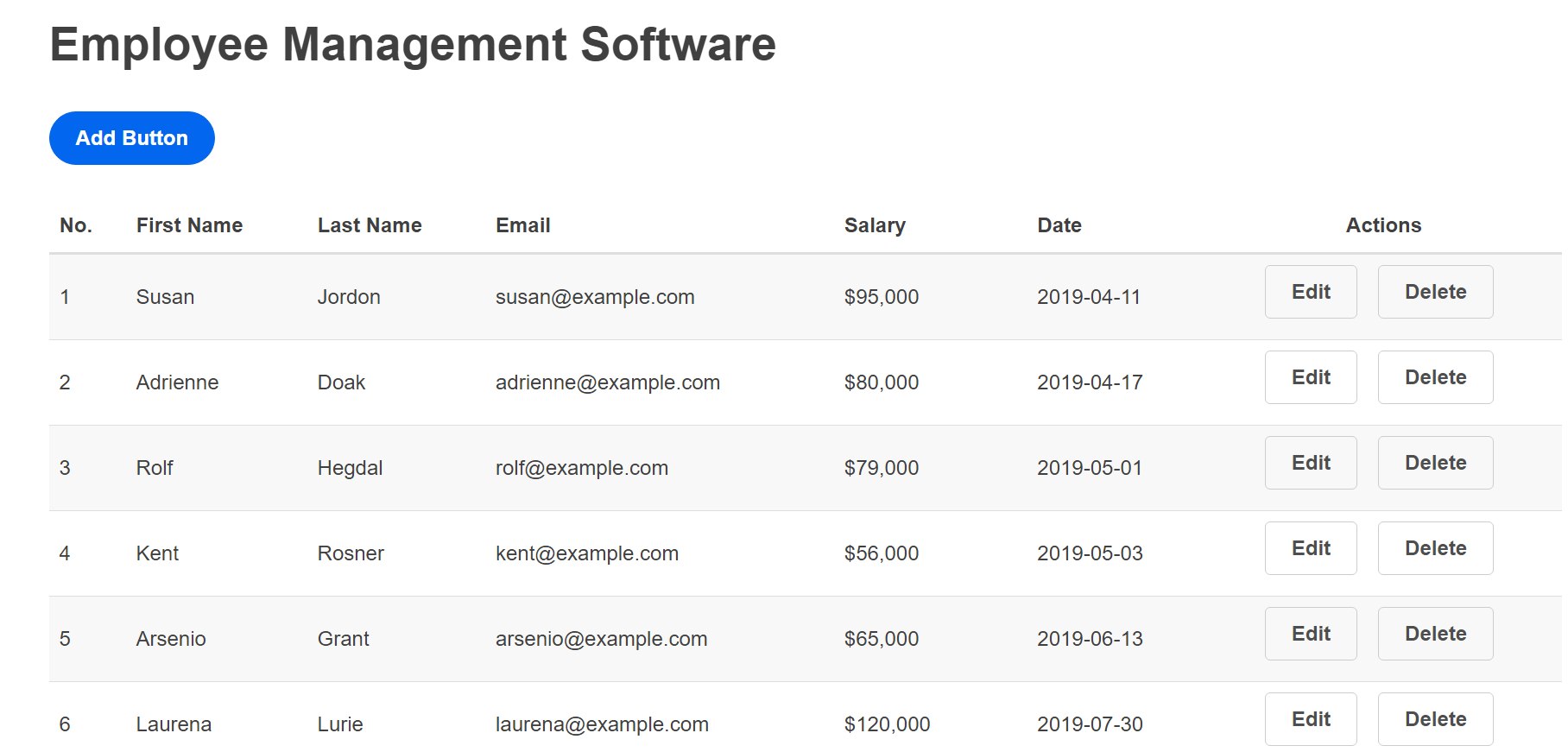
Task: Select the arsenio@example.com email cell
Action: click(602, 639)
